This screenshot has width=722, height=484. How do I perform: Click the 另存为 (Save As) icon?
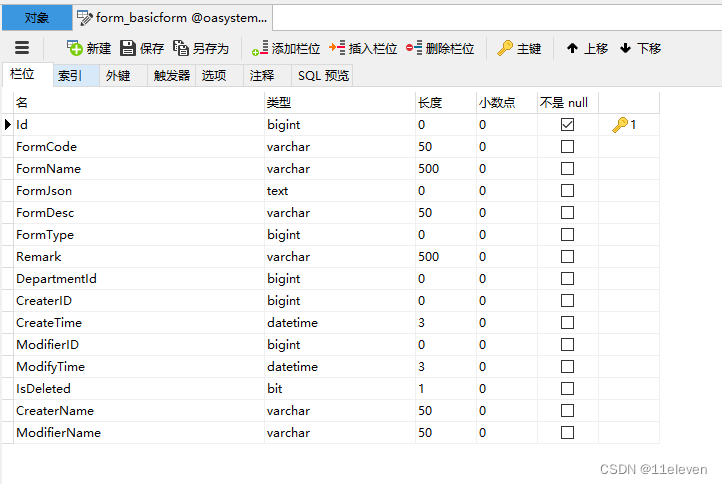pyautogui.click(x=181, y=48)
